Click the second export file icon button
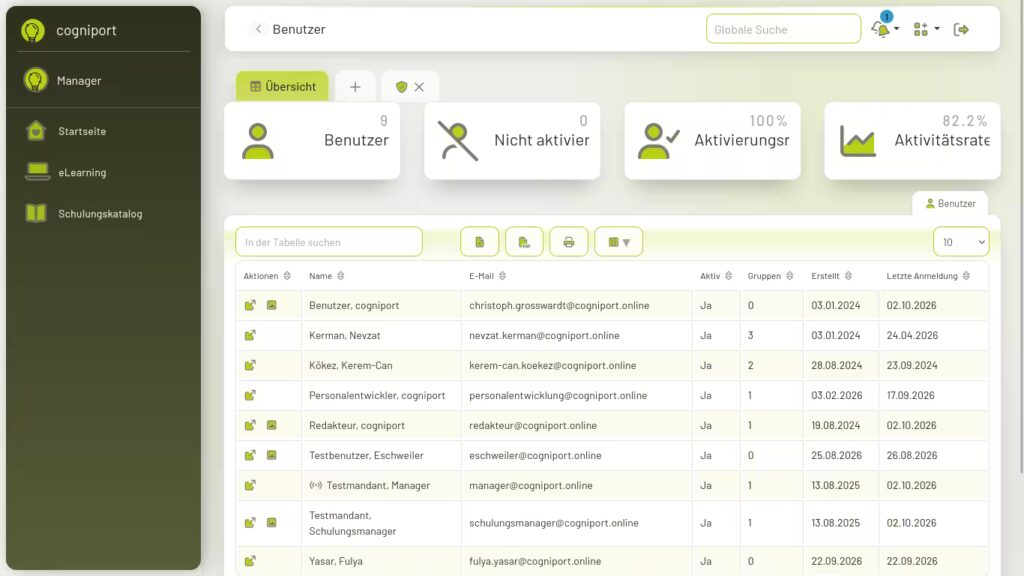 (x=524, y=242)
